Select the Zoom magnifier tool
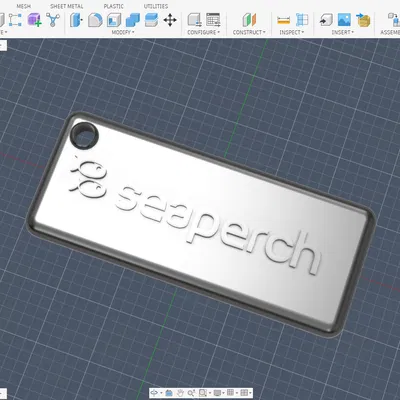Viewport: 400px width, 400px height. (x=191, y=393)
